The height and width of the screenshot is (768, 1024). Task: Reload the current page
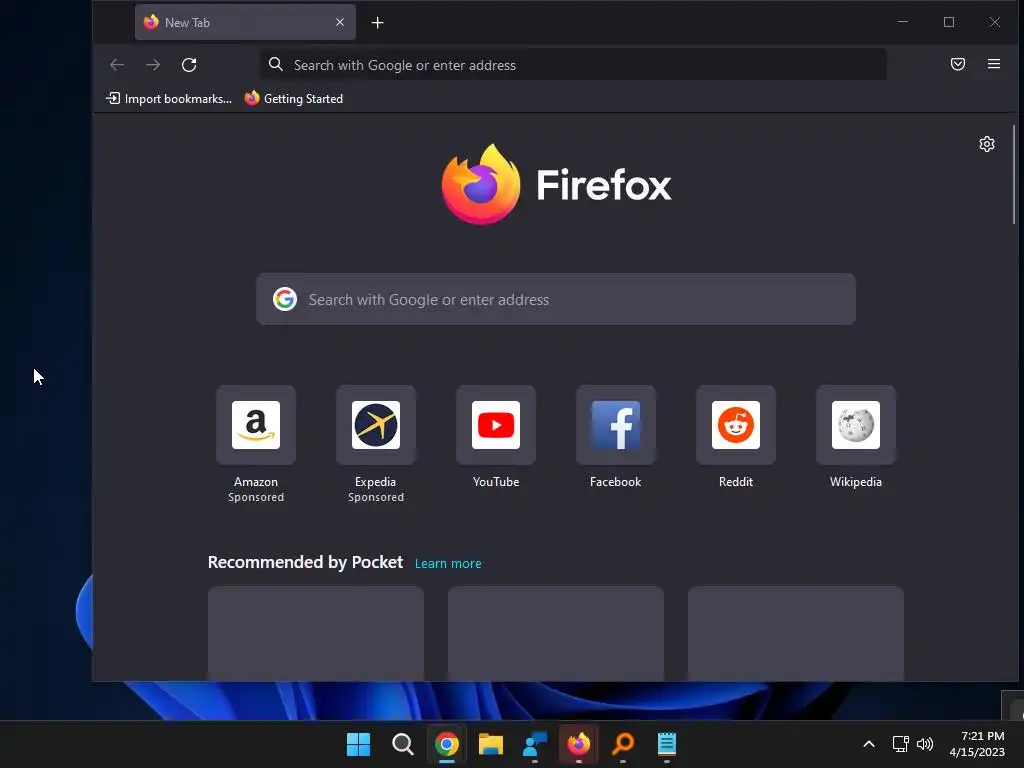coord(189,65)
